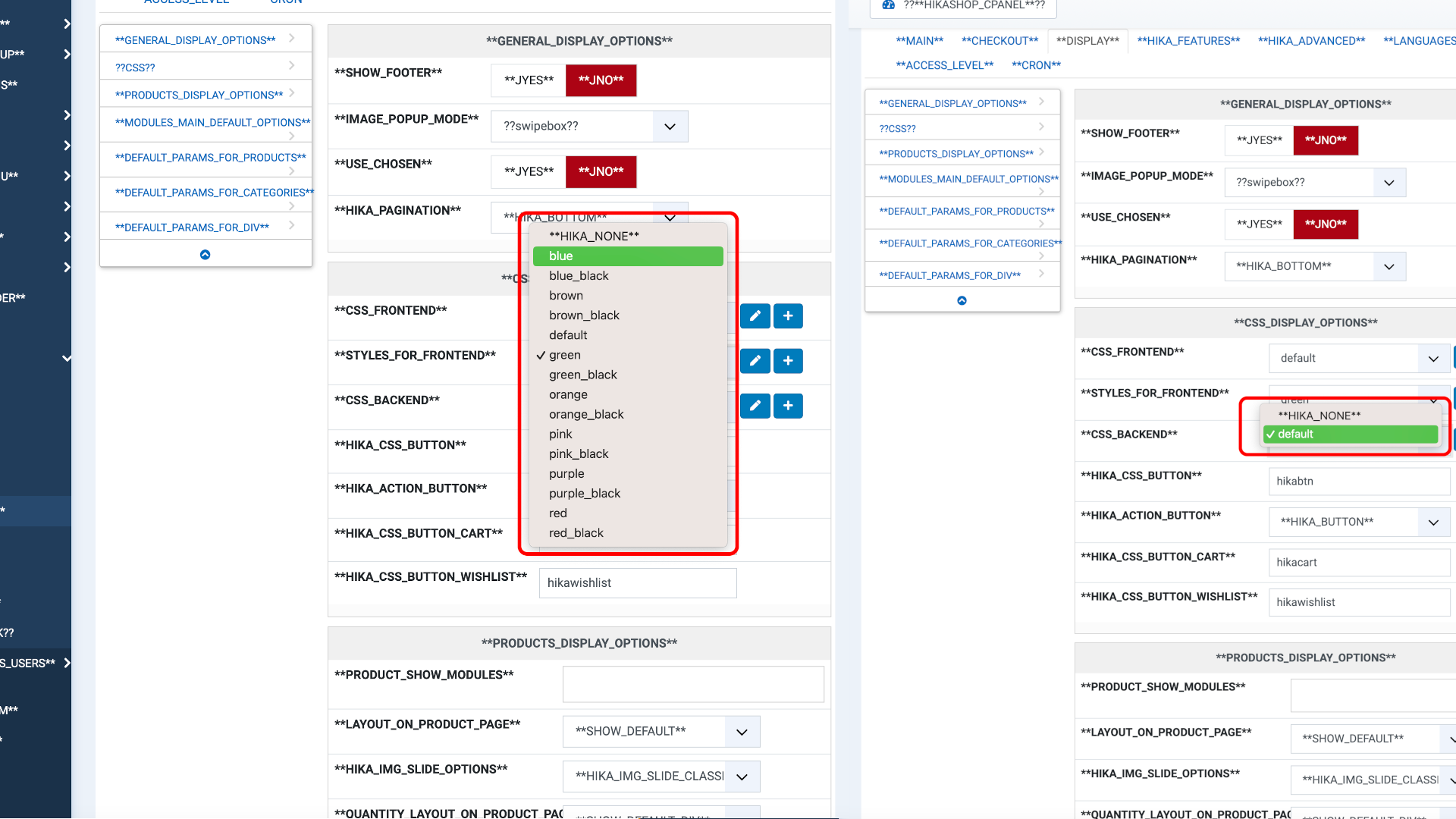Click the pencil edit icon for CSS_FRONTEND
1456x819 pixels.
click(x=755, y=316)
